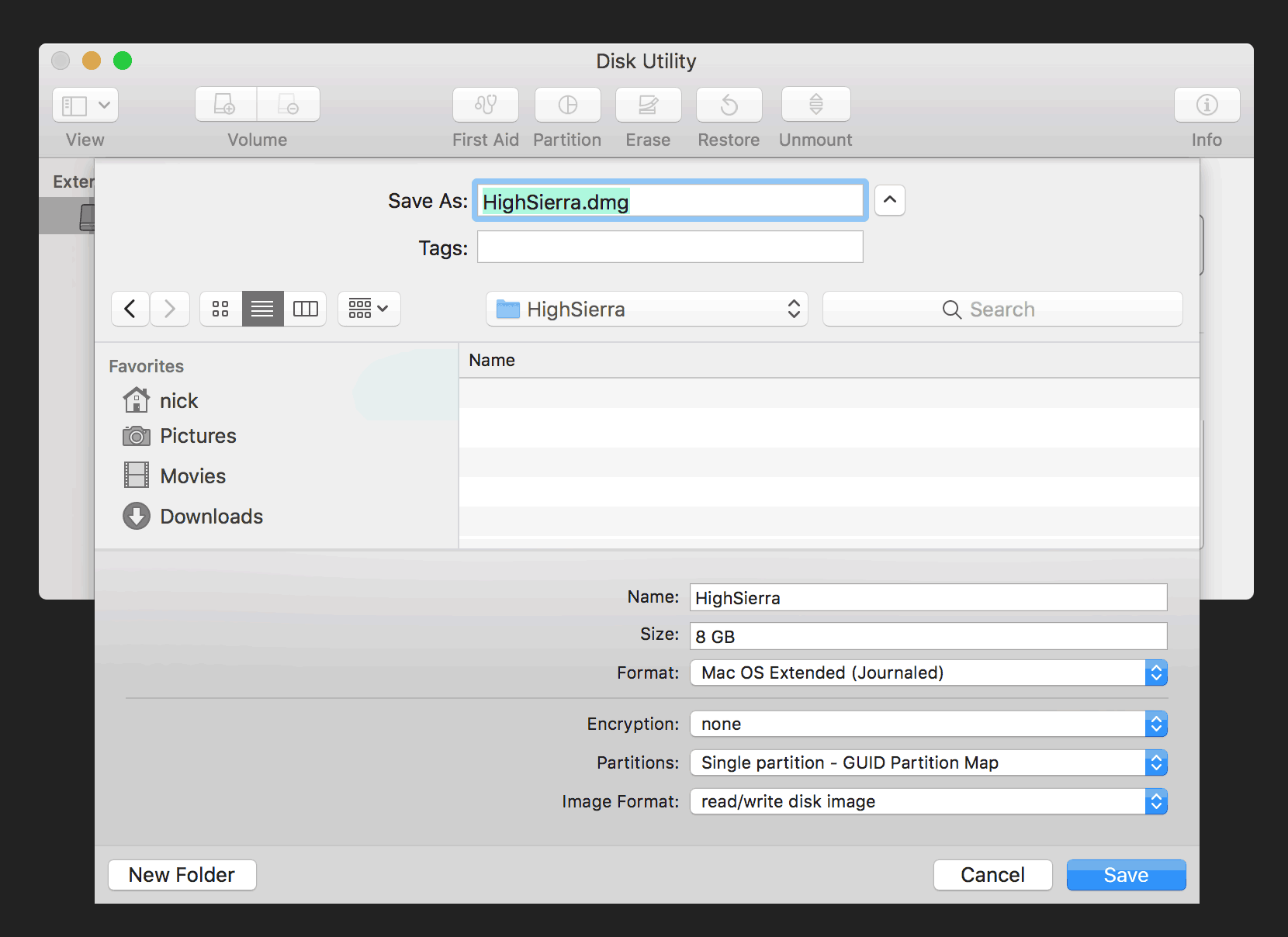Viewport: 1288px width, 937px height.
Task: Click the green zoom window button
Action: pos(123,61)
